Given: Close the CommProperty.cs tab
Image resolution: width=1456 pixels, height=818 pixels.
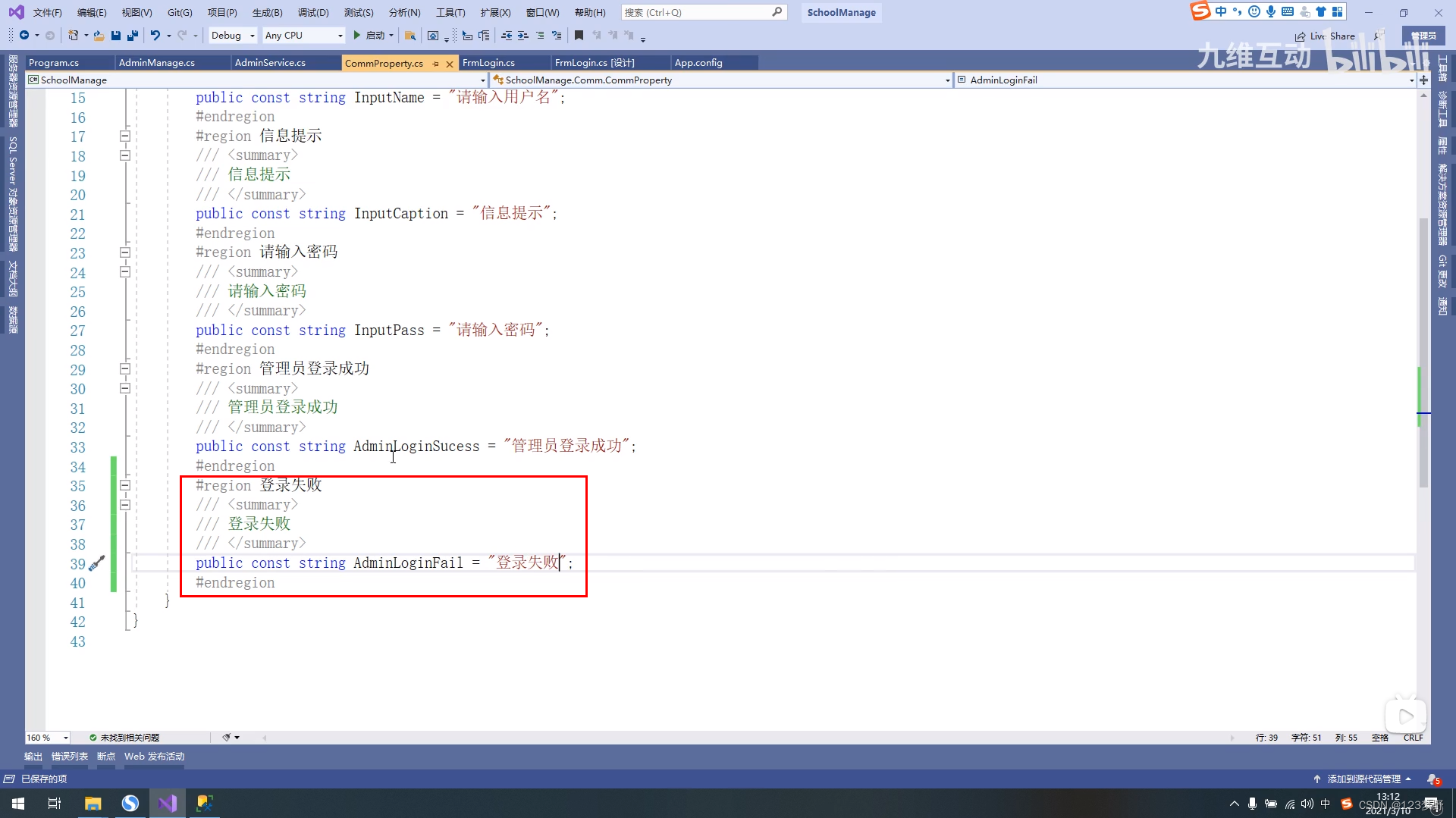Looking at the screenshot, I should tap(450, 64).
